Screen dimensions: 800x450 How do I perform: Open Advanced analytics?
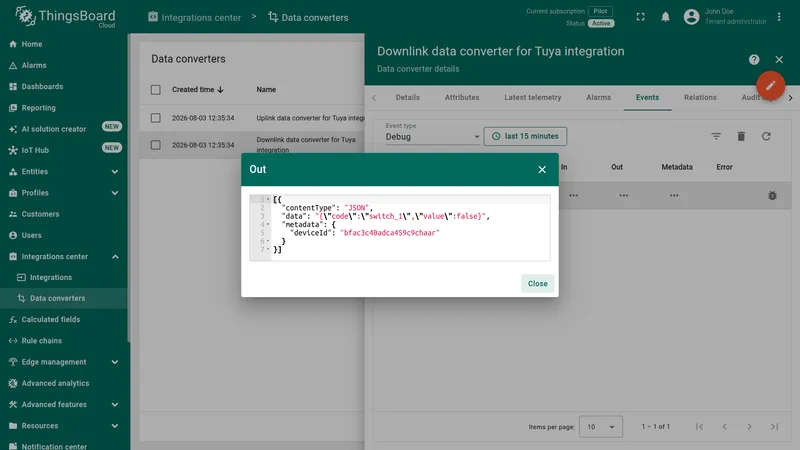tap(64, 383)
